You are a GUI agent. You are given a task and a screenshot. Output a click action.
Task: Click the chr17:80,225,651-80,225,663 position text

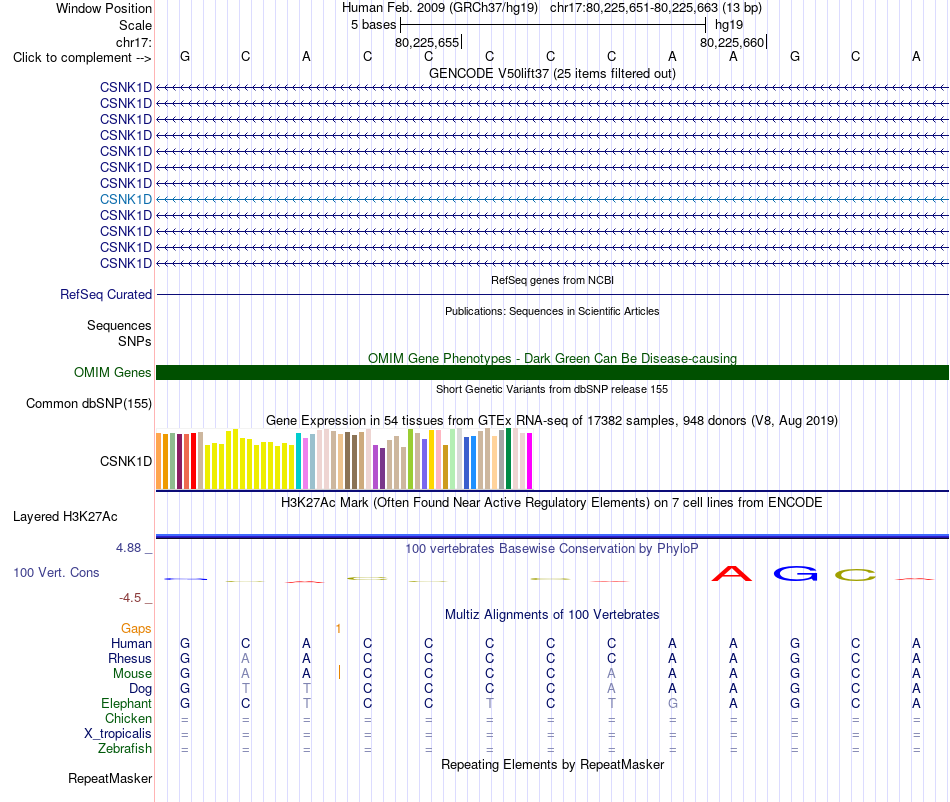[656, 8]
